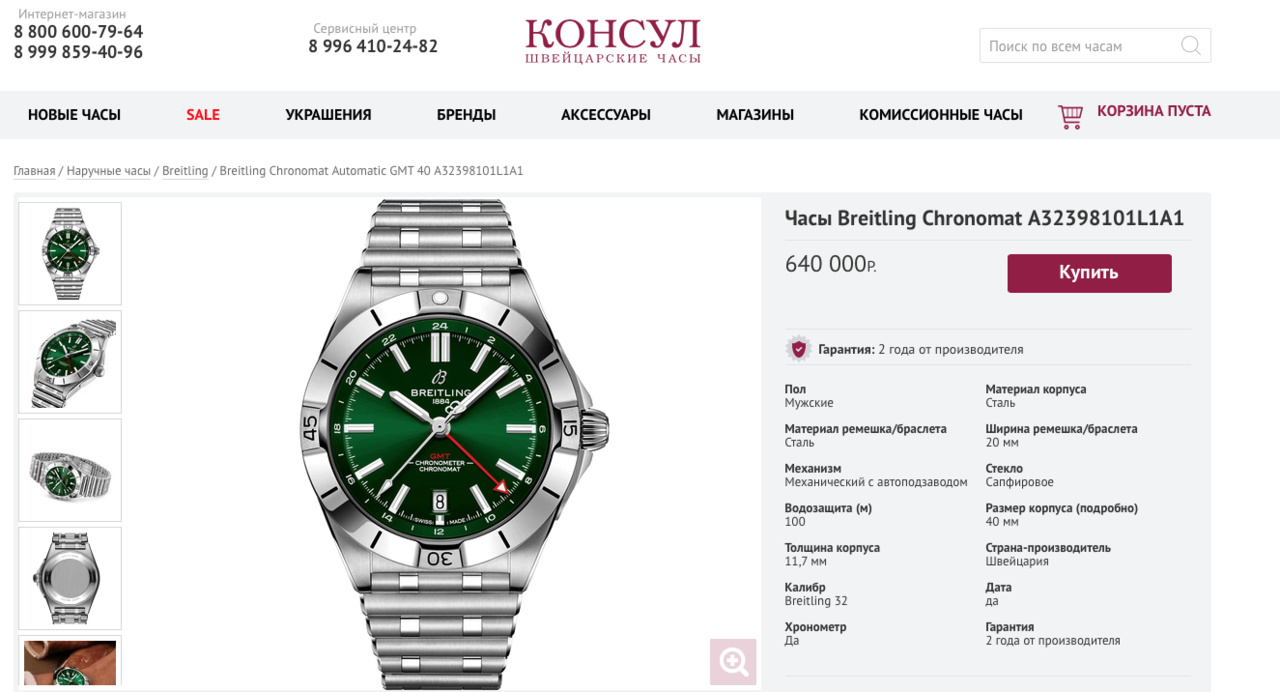Click the warranty shield icon
Viewport: 1280px width, 692px height.
point(798,349)
